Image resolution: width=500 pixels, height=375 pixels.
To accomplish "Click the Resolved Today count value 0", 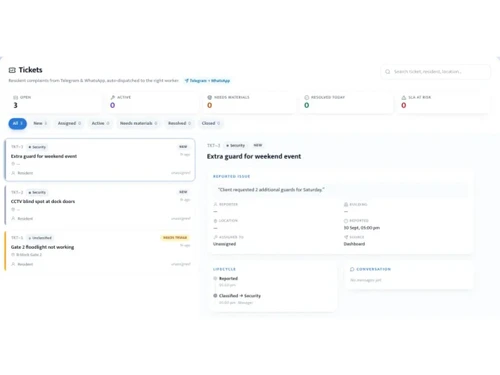I will (307, 105).
